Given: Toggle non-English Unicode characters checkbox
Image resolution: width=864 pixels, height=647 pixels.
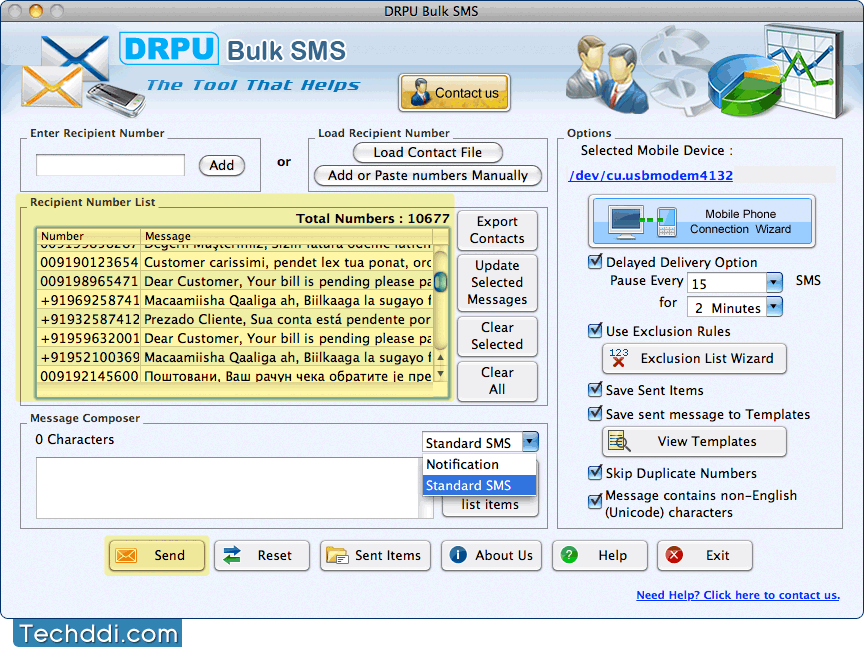Looking at the screenshot, I should pyautogui.click(x=595, y=502).
